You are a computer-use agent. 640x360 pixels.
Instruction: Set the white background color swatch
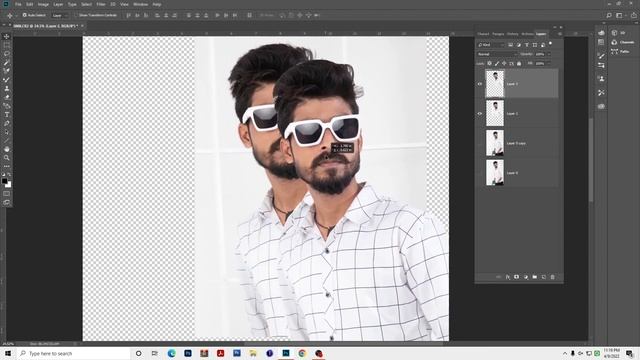(9, 185)
